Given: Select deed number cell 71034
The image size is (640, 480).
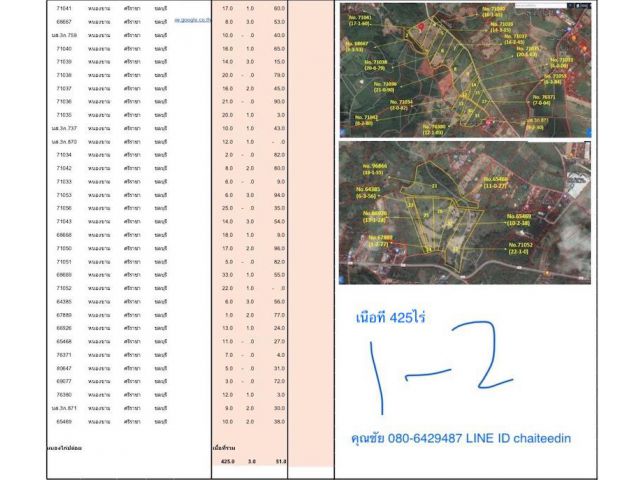Looking at the screenshot, I should pyautogui.click(x=64, y=155).
